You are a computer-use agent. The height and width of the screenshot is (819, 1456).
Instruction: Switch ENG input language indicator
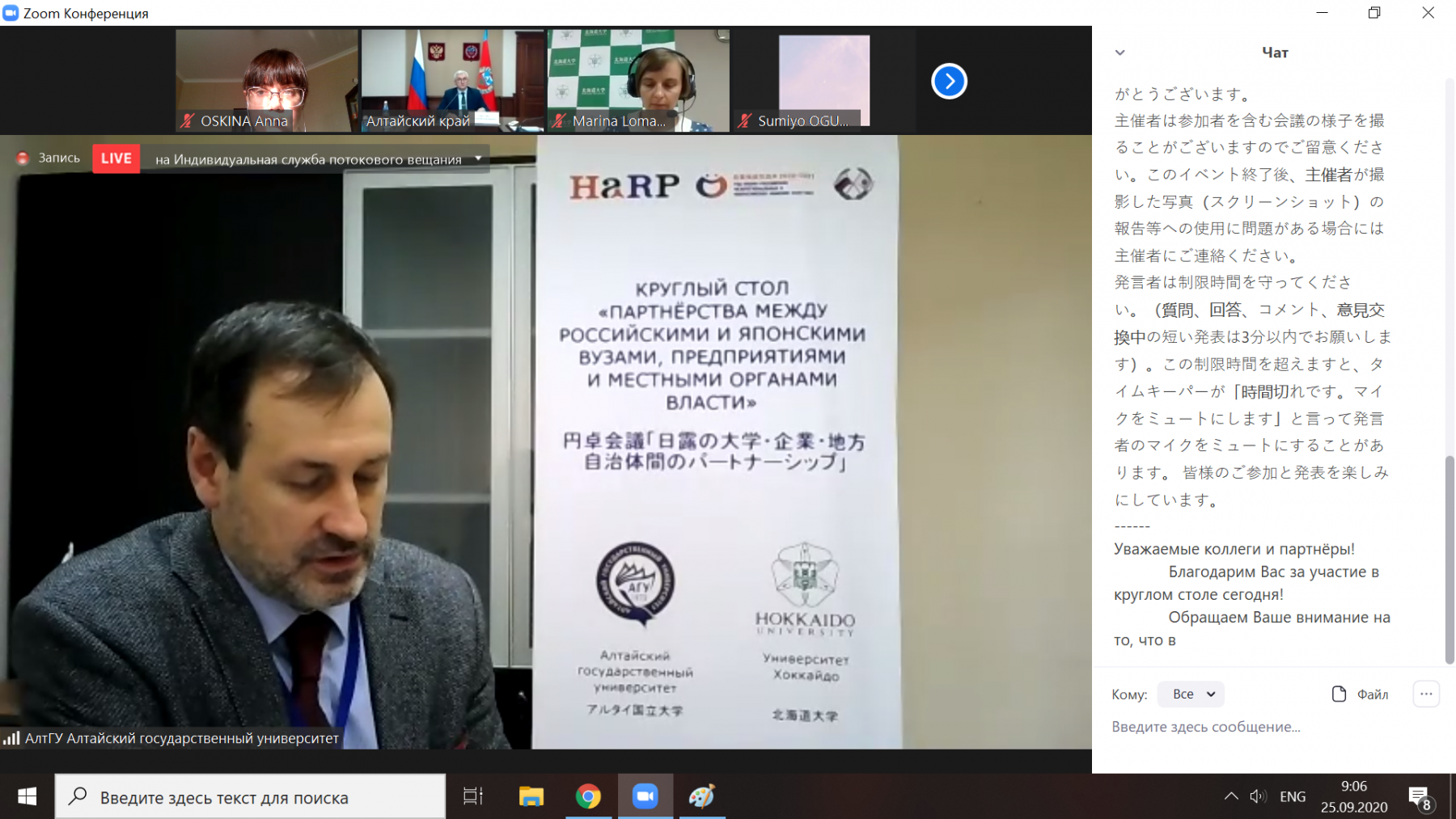click(1293, 796)
